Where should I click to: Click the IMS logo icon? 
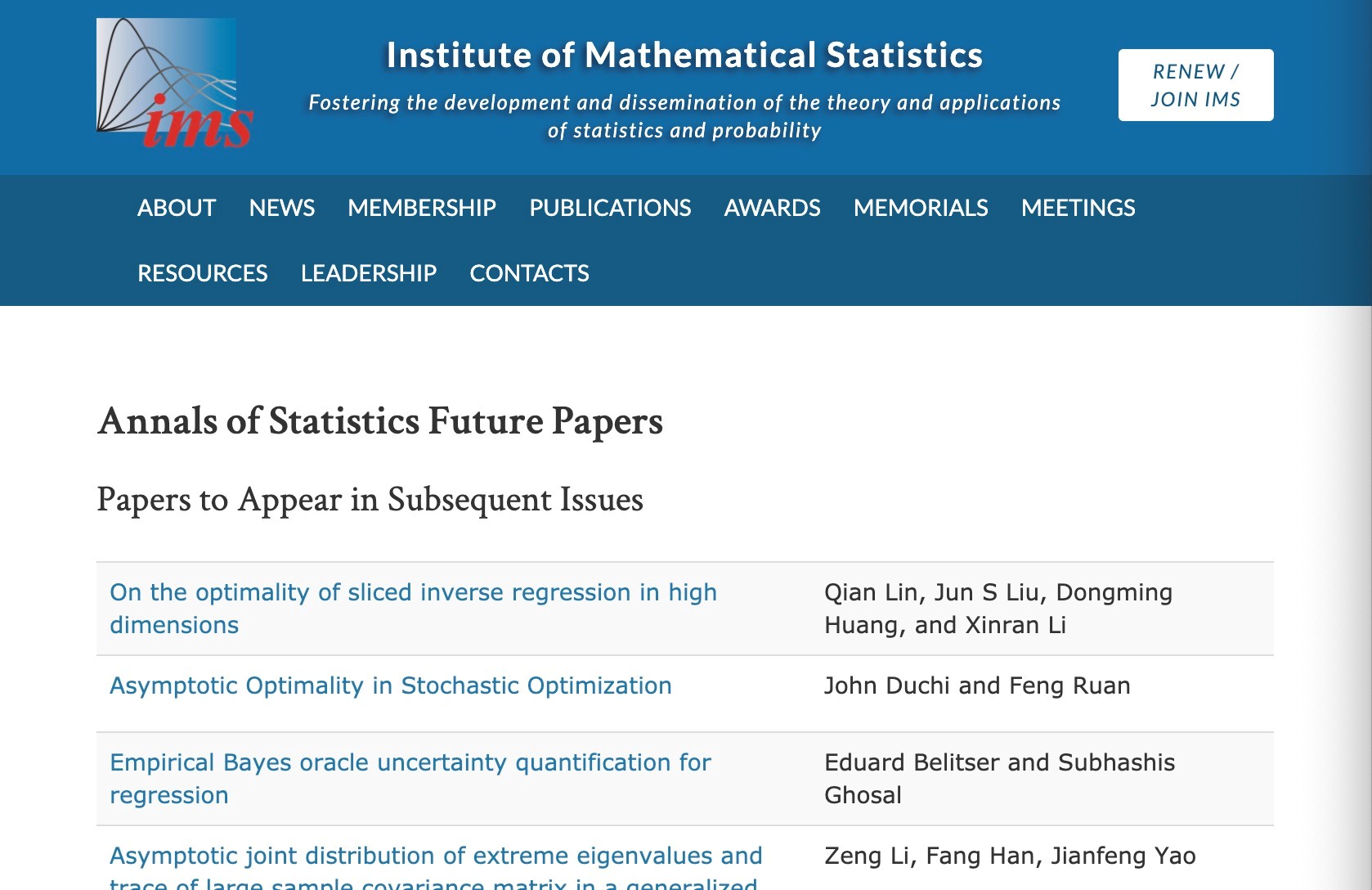tap(174, 83)
